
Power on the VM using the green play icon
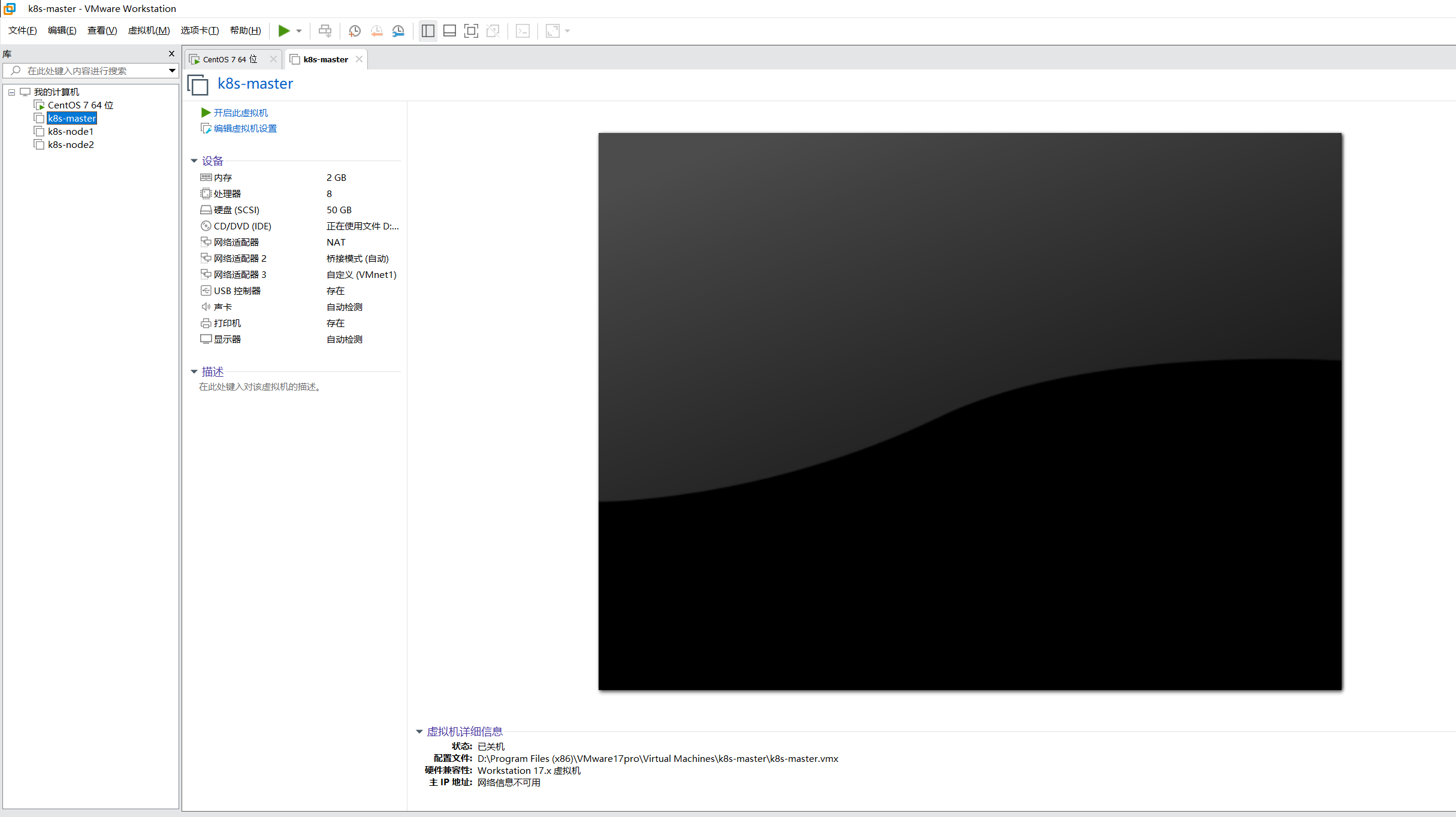[284, 31]
